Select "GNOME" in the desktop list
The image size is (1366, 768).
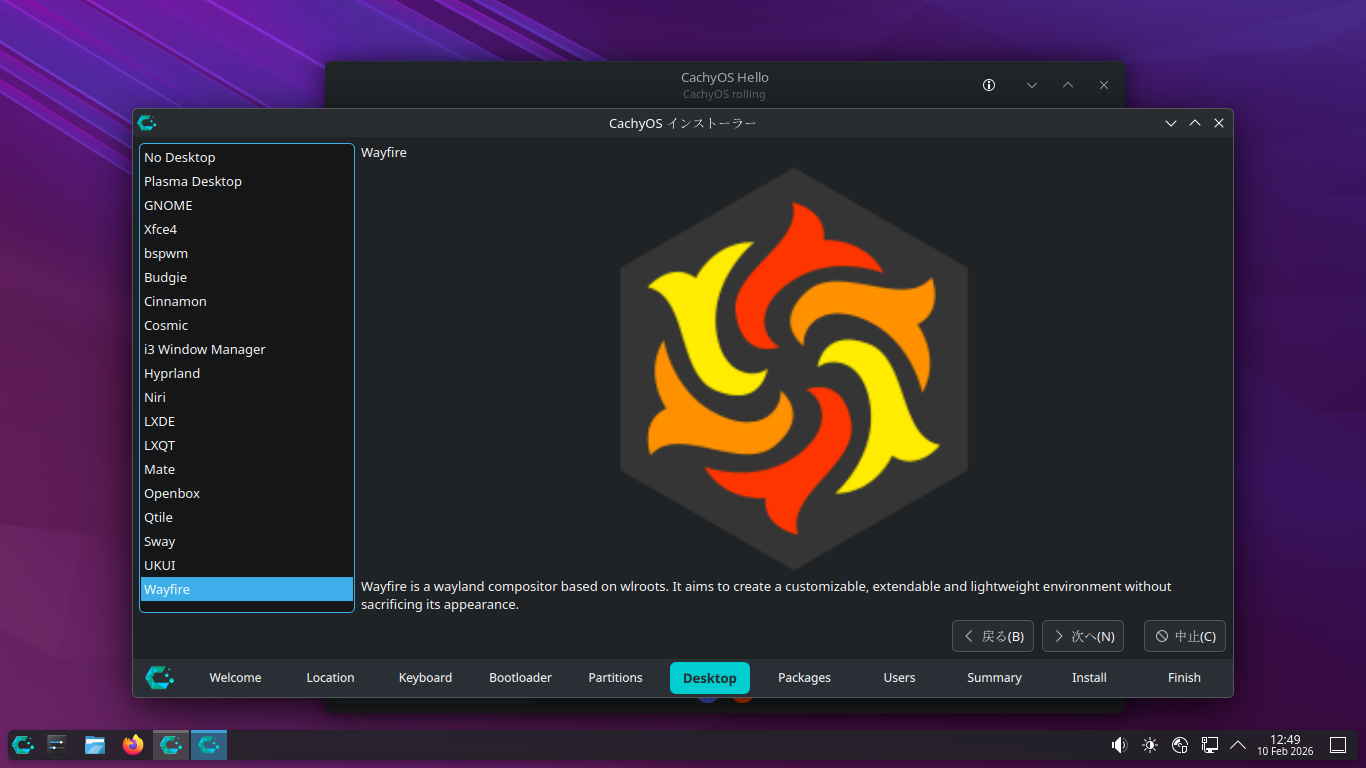click(247, 205)
